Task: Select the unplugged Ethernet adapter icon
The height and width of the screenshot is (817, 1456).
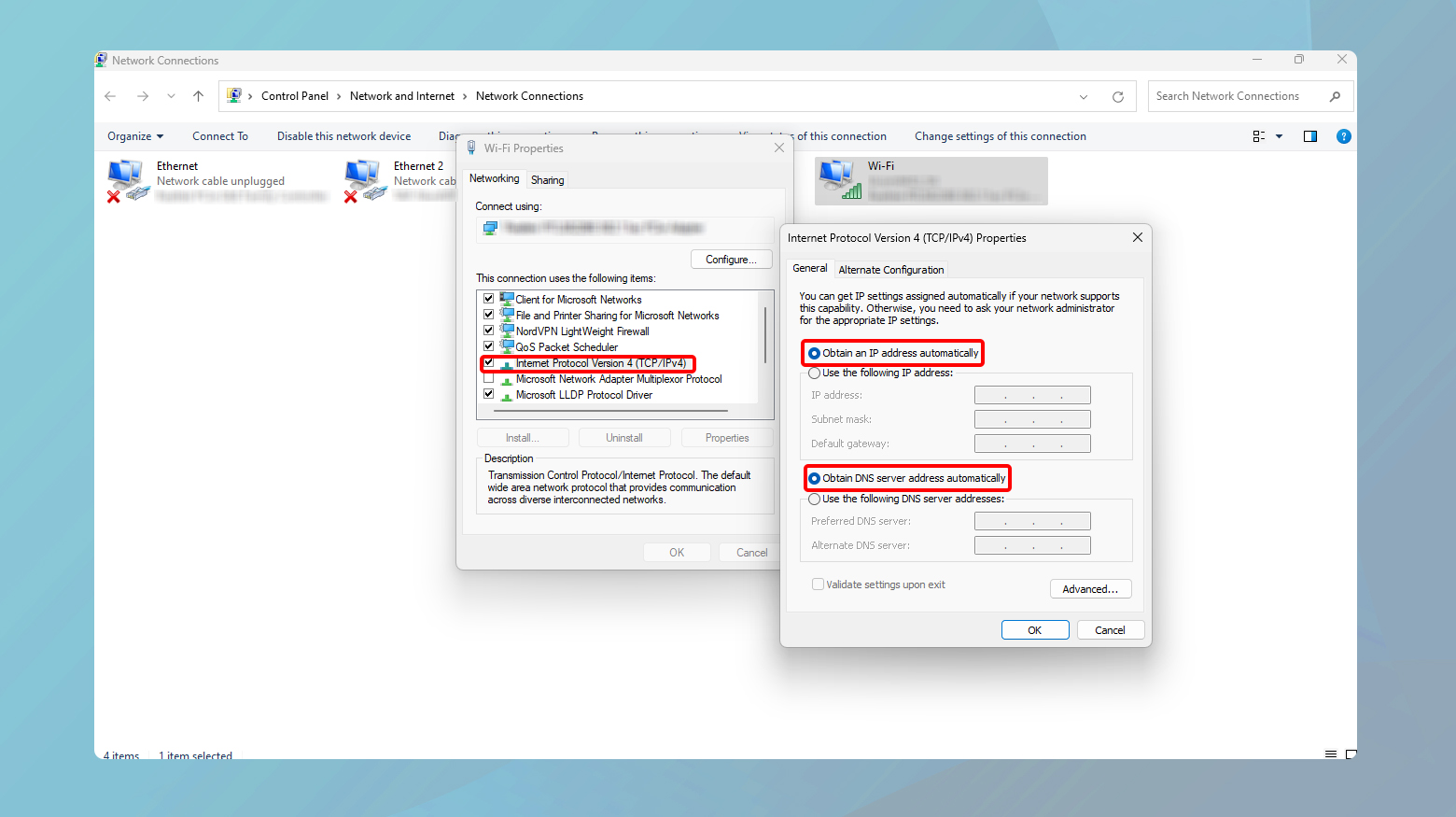Action: [128, 177]
